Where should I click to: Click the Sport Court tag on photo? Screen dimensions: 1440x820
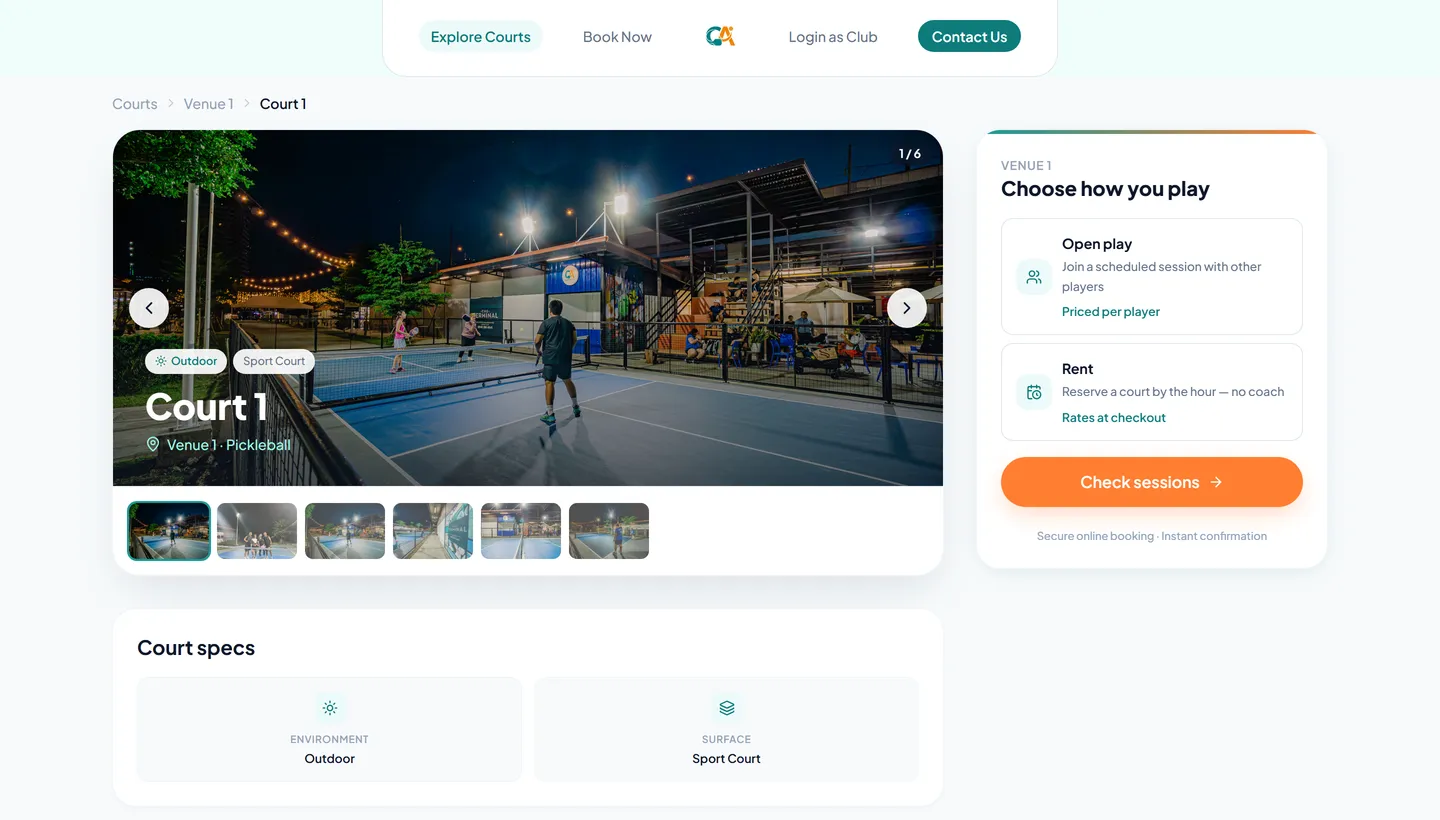coord(274,361)
